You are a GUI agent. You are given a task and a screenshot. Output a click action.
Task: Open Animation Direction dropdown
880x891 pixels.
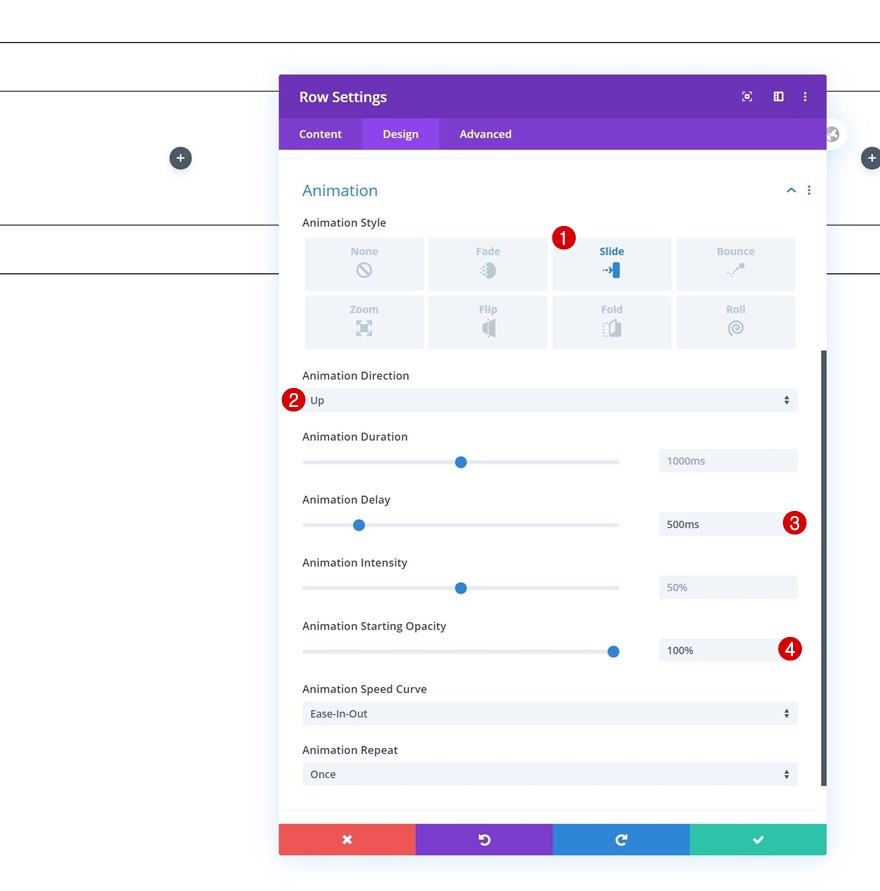pos(550,400)
